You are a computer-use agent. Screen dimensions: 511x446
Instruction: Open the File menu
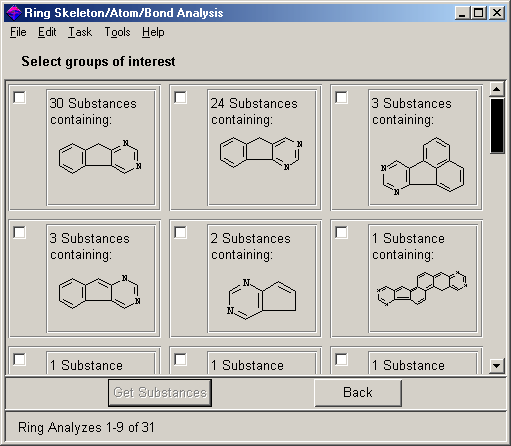click(x=18, y=32)
